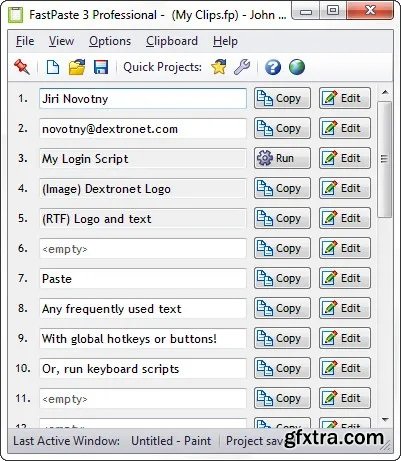The height and width of the screenshot is (461, 401).
Task: Click the blue question mark help icon
Action: (273, 67)
